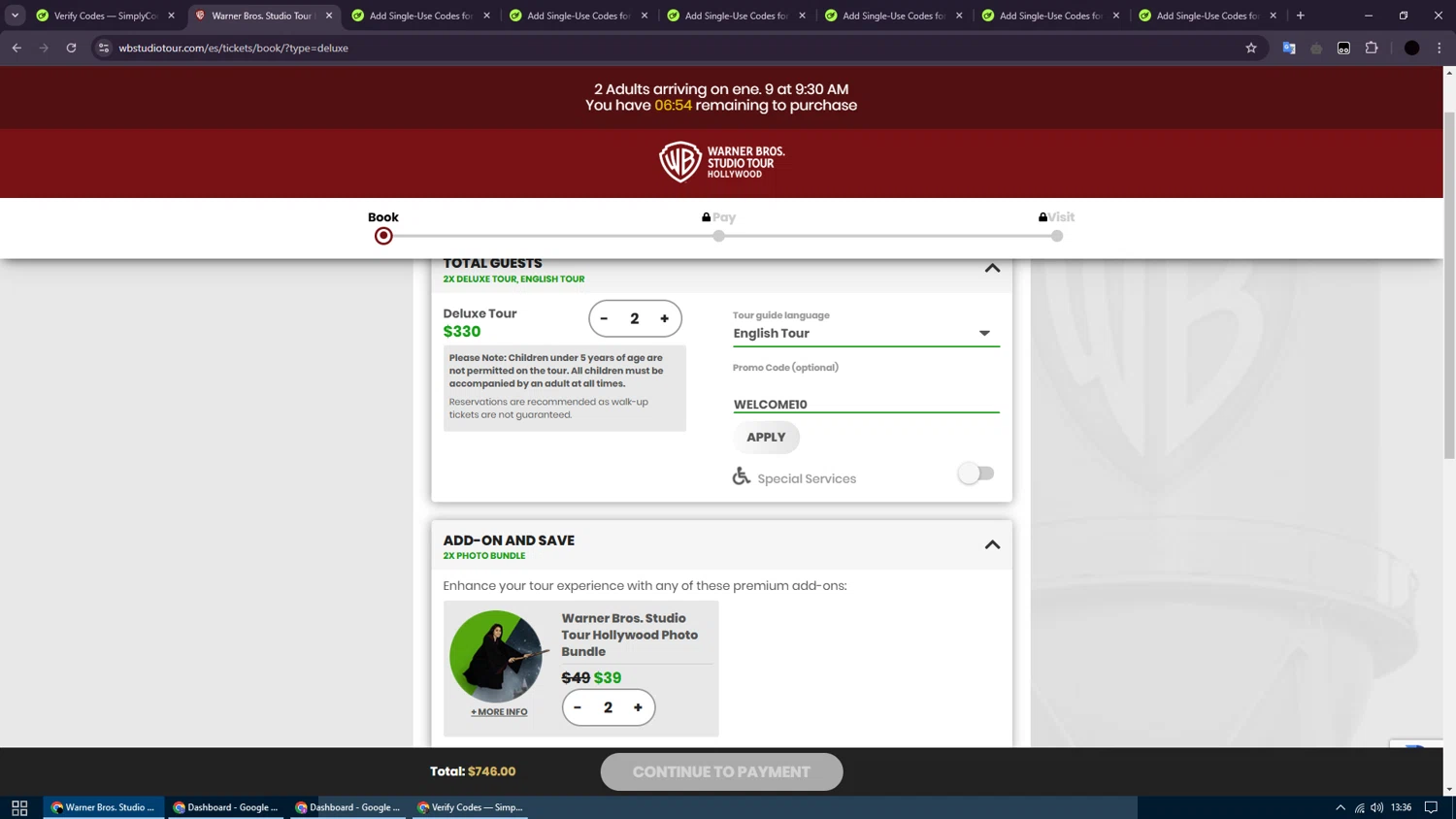Click the Total $746.00 amount

pos(491,771)
